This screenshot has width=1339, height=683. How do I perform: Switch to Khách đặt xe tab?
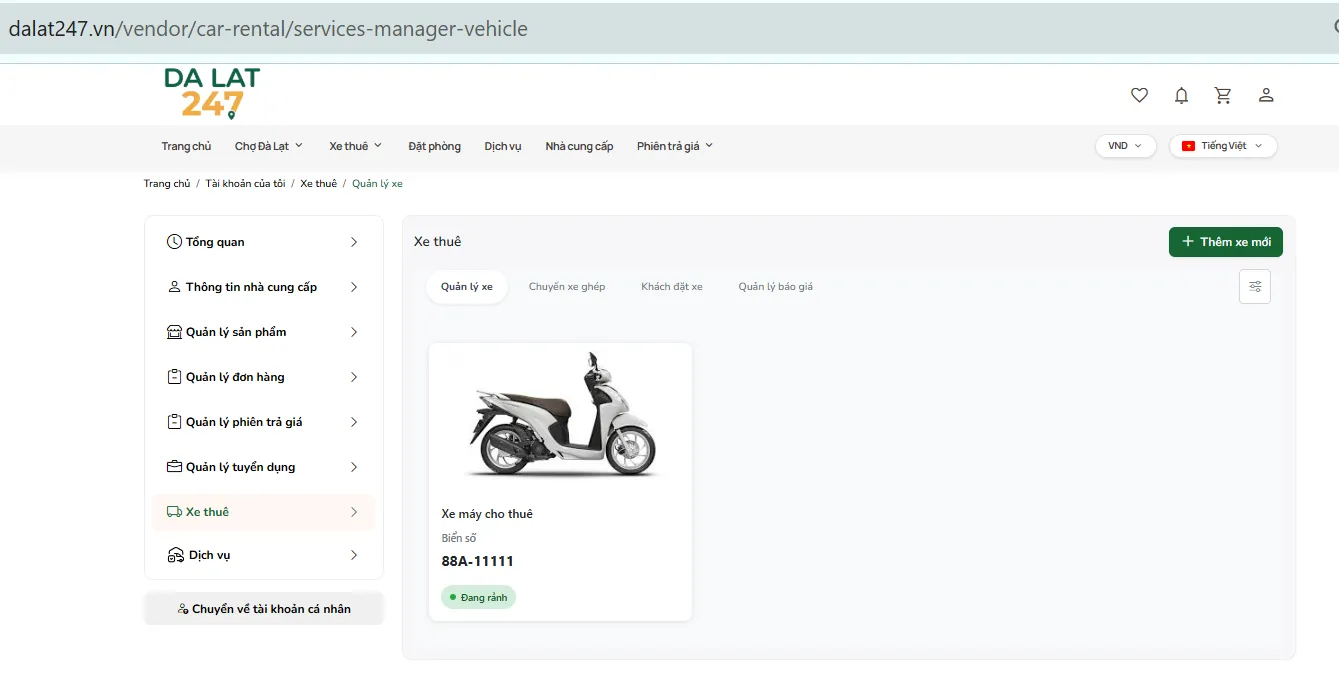click(x=672, y=287)
